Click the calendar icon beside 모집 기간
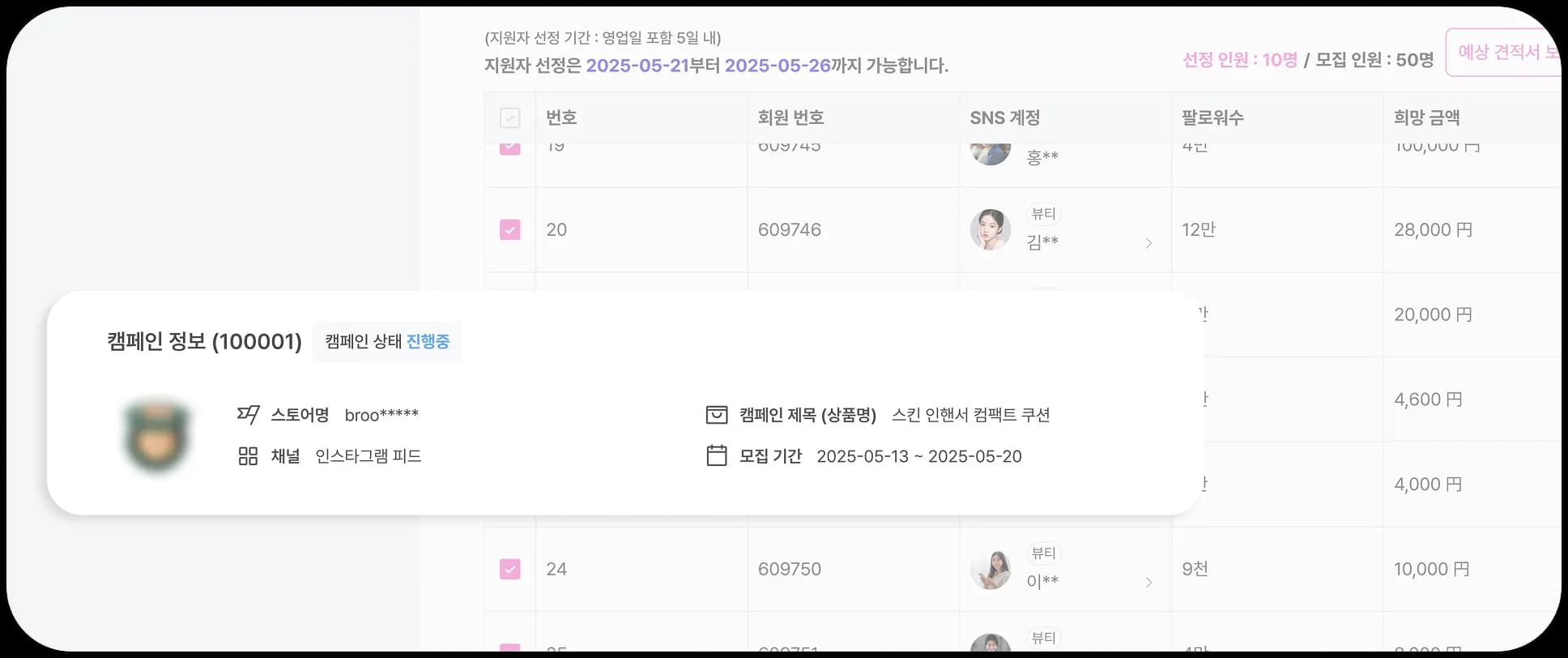 click(717, 456)
